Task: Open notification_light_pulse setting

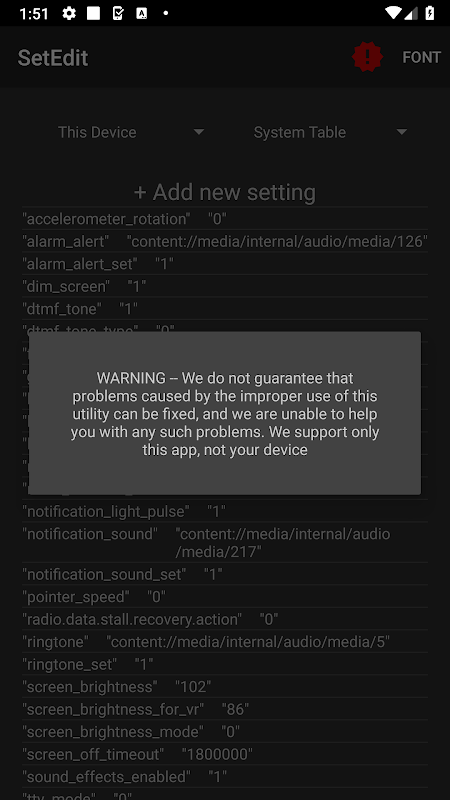Action: click(x=224, y=511)
